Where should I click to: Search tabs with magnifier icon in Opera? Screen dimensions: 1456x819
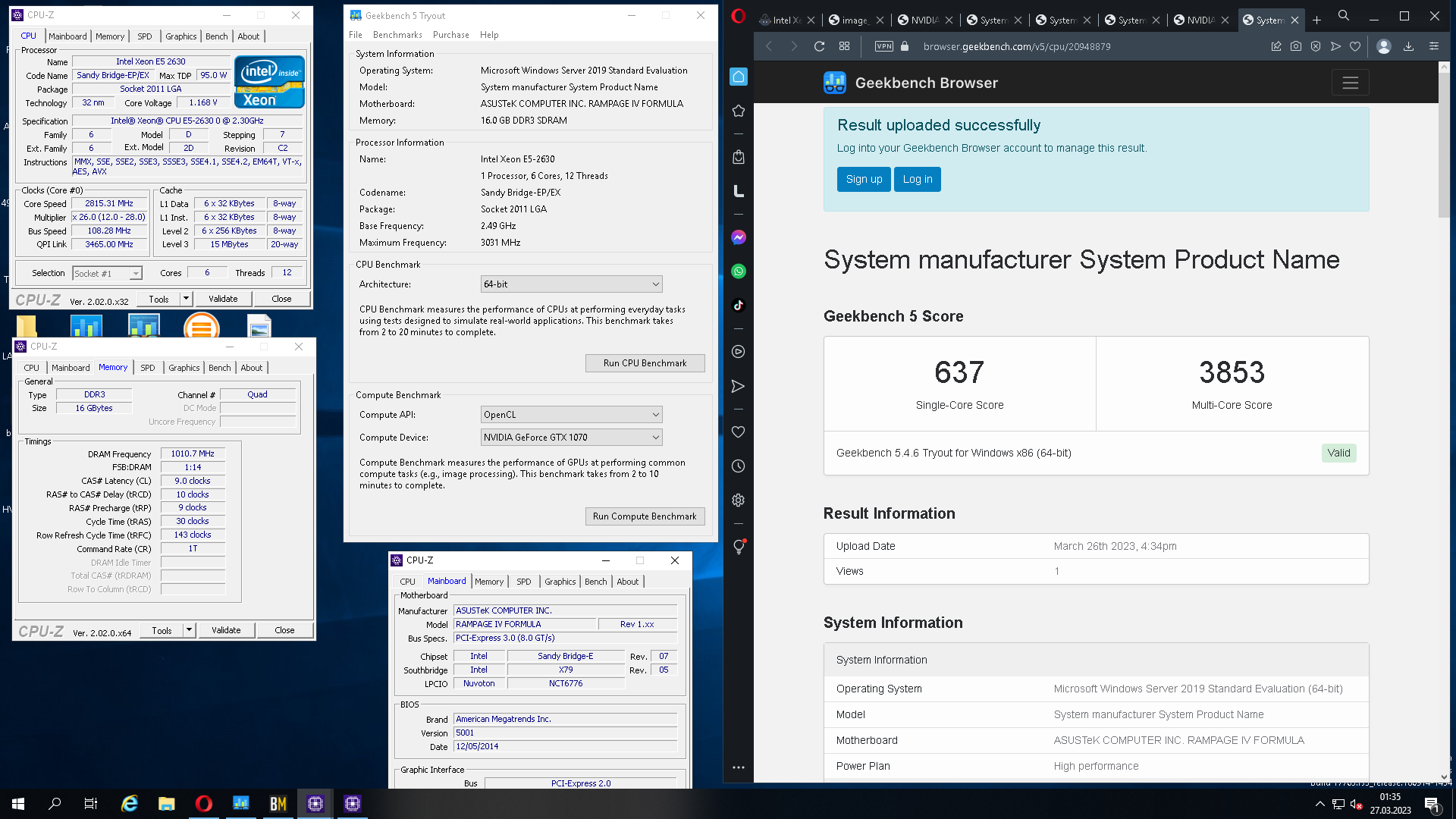click(x=1344, y=15)
